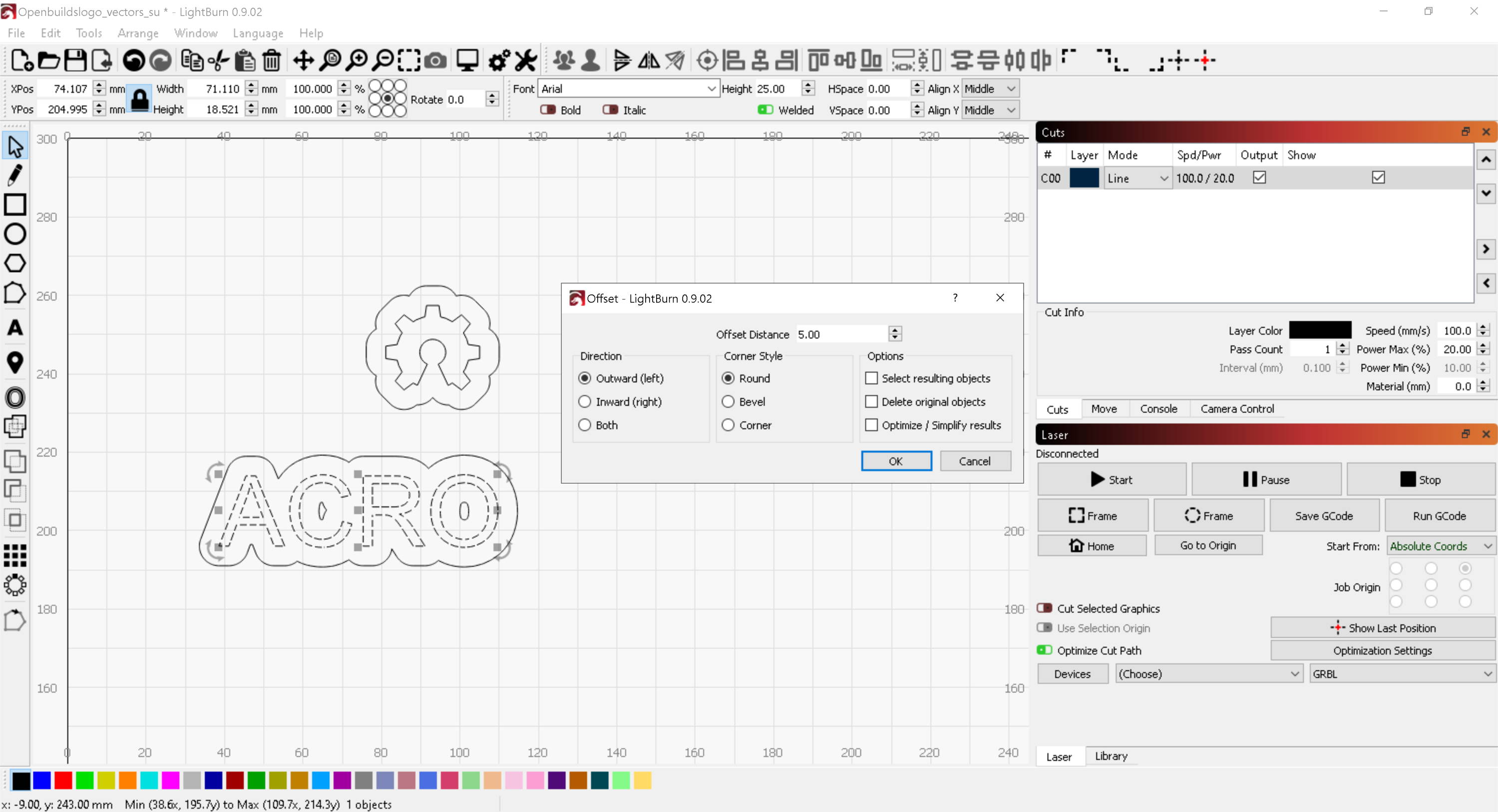Viewport: 1498px width, 812px height.
Task: Open Device Settings wrench-screwdriver icon
Action: (x=526, y=60)
